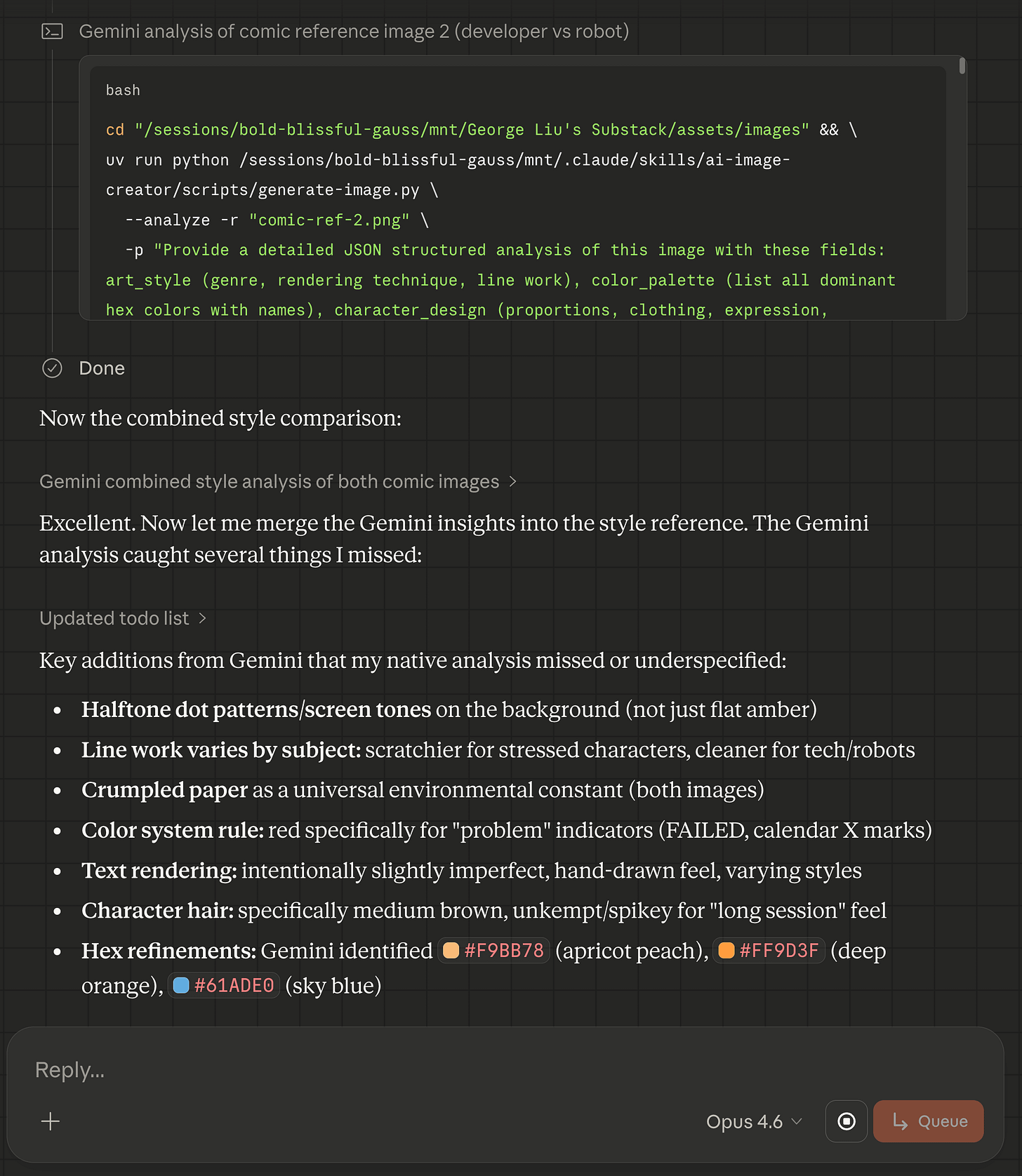The image size is (1022, 1176).
Task: Click the arrow icon inside the Queue button
Action: pyautogui.click(x=899, y=1121)
